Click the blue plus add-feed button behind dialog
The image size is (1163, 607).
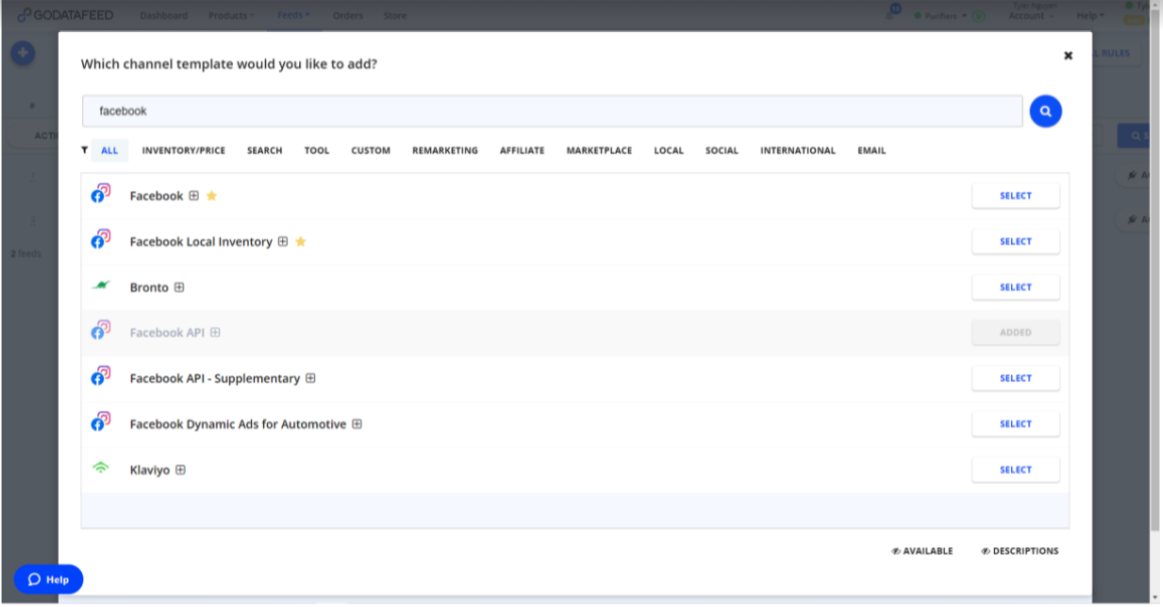click(23, 53)
